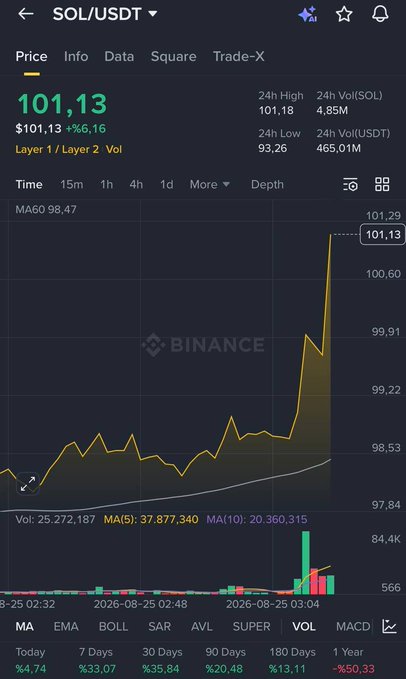
Task: Add SOL/USDT to favorites with star
Action: pyautogui.click(x=344, y=14)
